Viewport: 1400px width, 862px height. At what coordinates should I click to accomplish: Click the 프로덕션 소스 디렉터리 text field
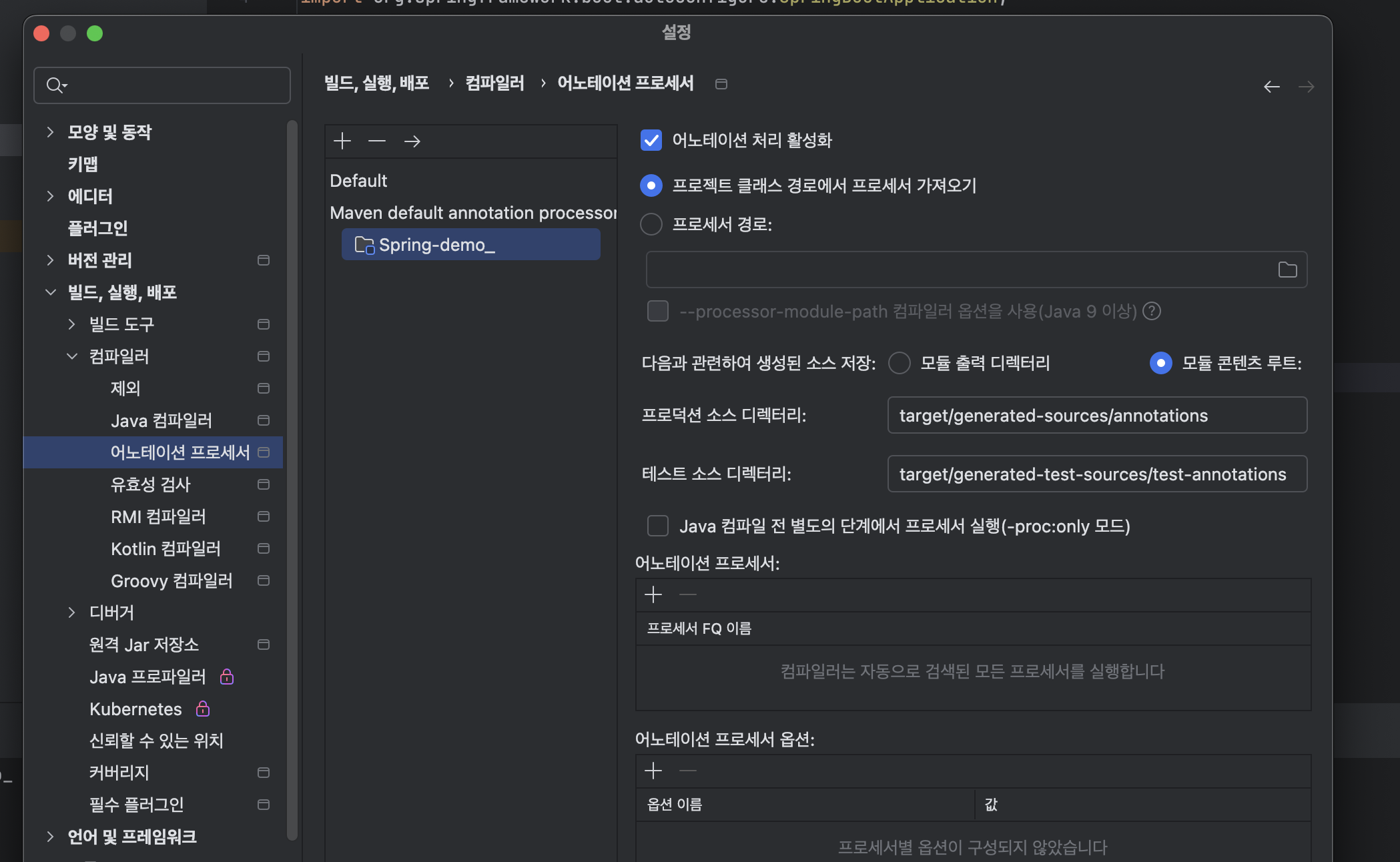click(x=1096, y=416)
